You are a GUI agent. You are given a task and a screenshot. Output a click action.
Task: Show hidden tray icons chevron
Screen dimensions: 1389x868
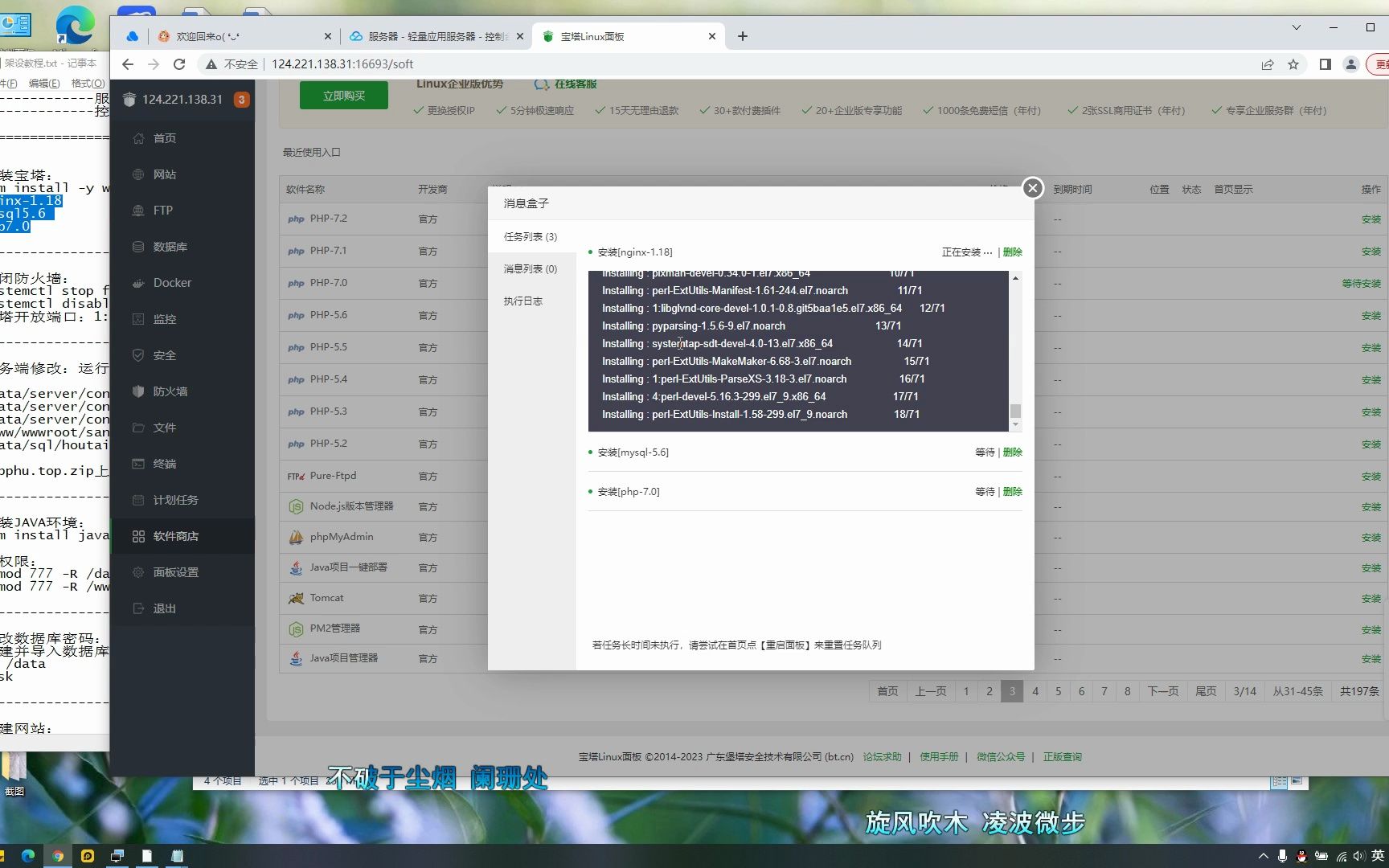click(1264, 856)
